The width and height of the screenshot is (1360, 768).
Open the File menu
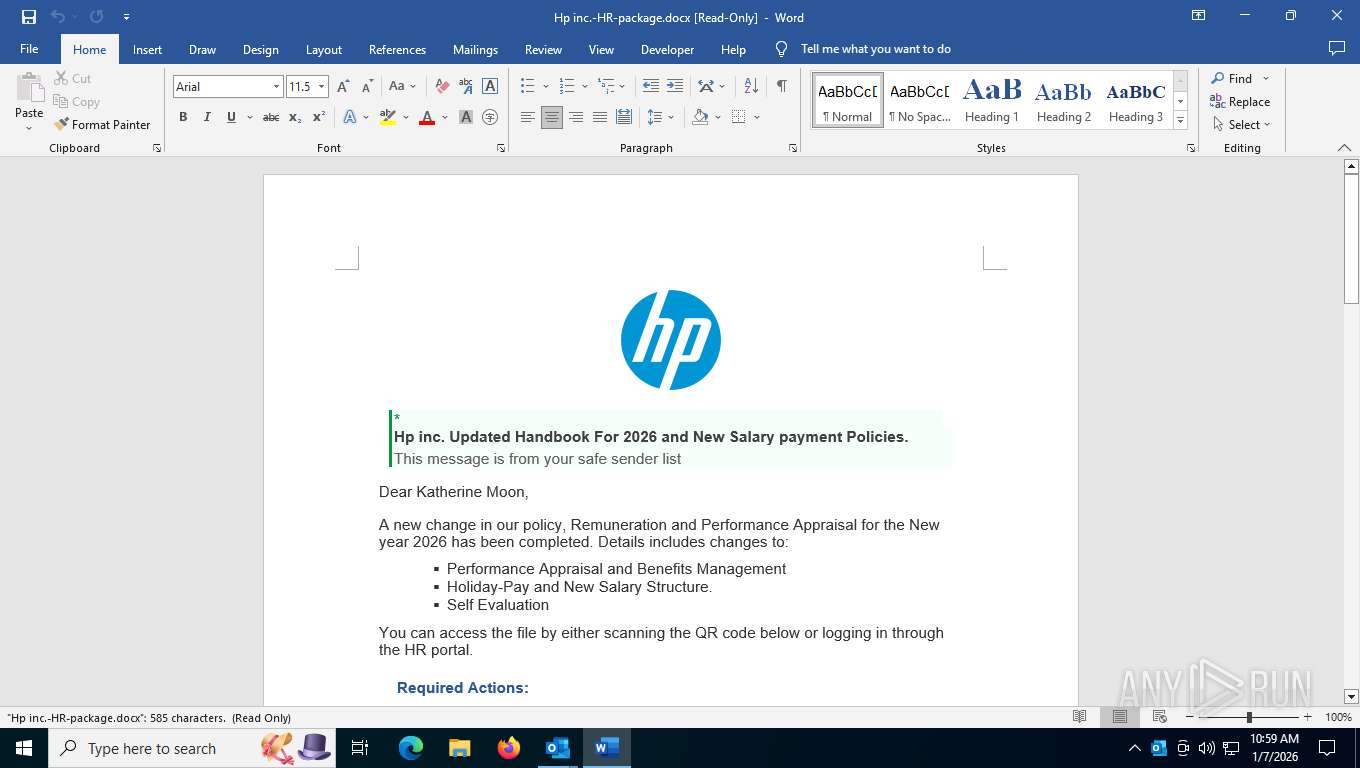(29, 49)
